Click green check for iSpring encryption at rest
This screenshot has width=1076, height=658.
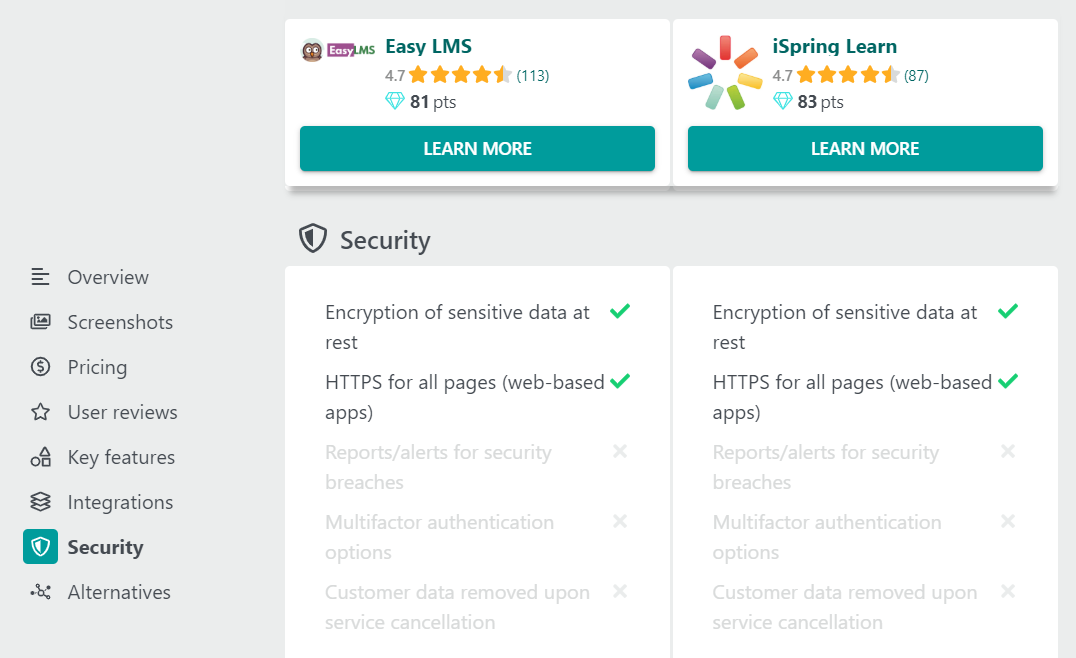[x=1008, y=312]
